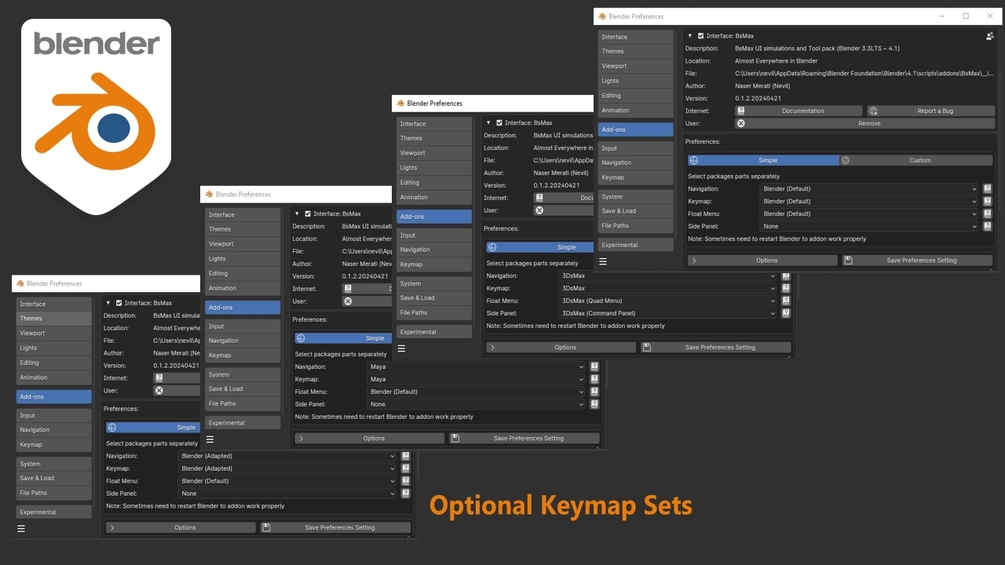
Task: Click help icon beside Side Panel in Maya window
Action: click(594, 404)
